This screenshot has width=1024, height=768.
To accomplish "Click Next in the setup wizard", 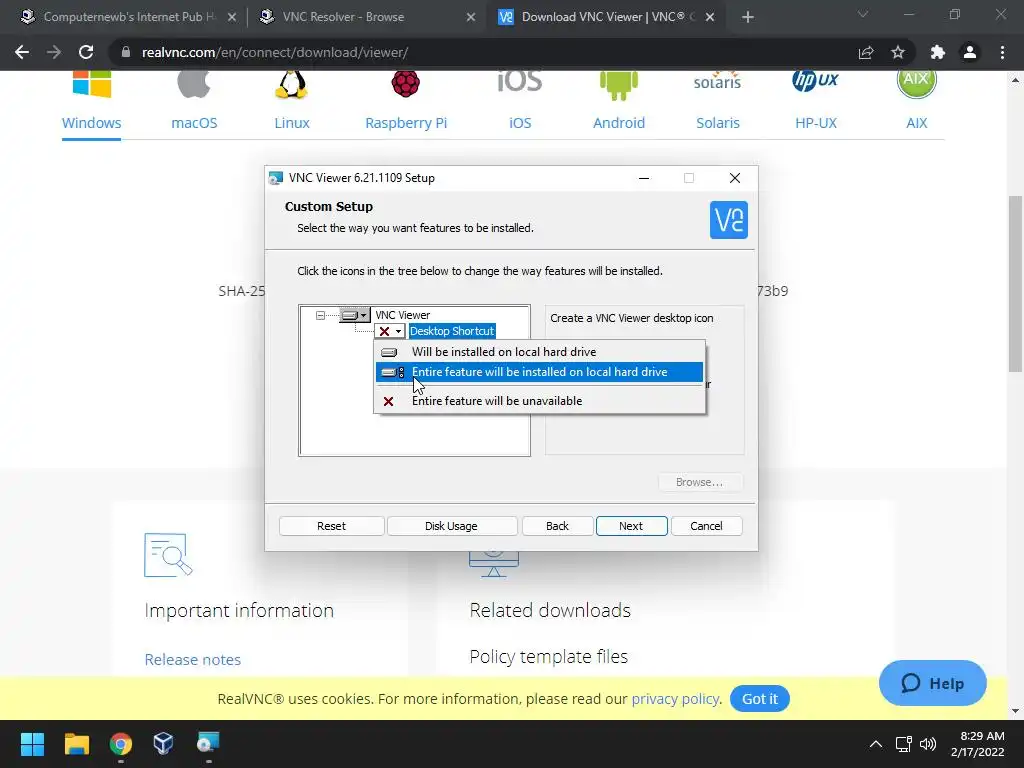I will click(x=631, y=526).
